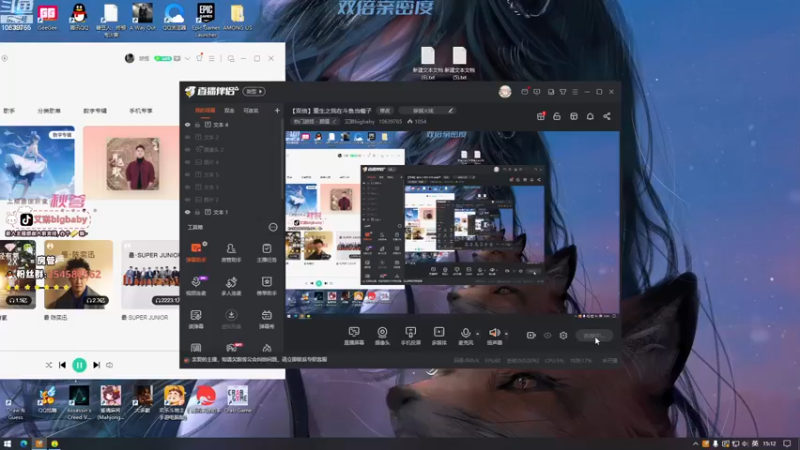This screenshot has width=800, height=450.
Task: Pause the music player playback
Action: coord(79,365)
